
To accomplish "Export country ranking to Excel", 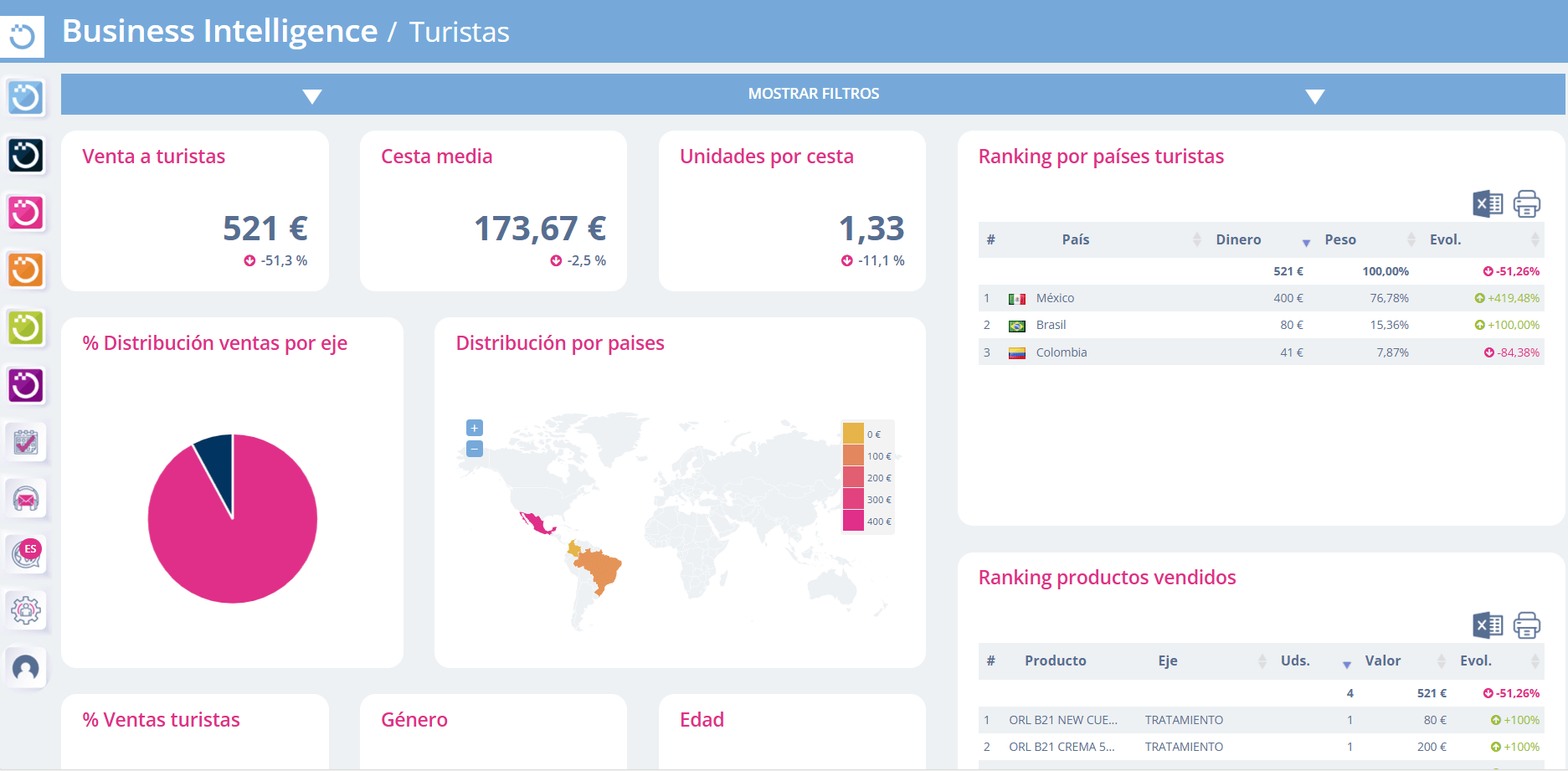I will (x=1488, y=203).
